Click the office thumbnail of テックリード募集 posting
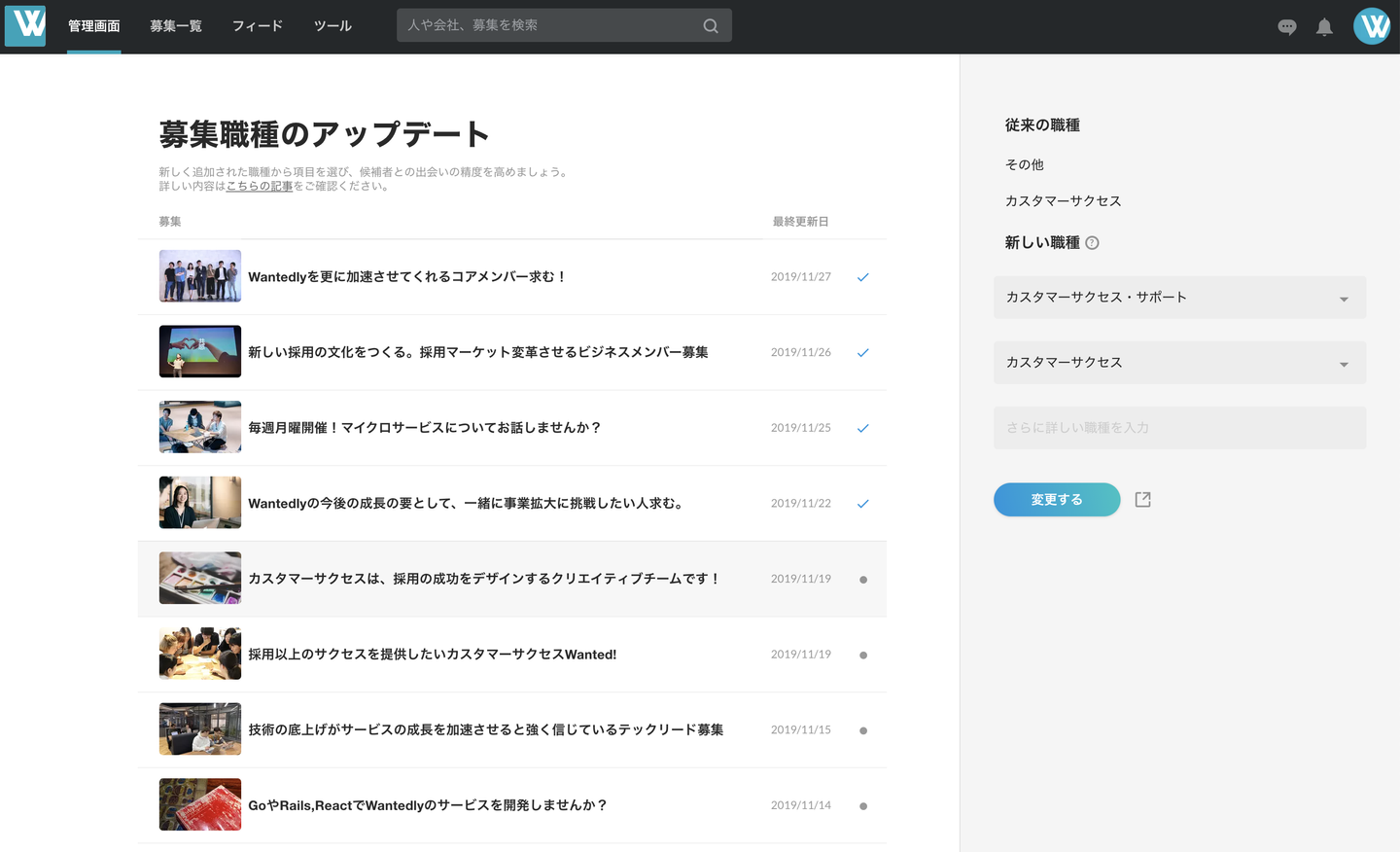1400x852 pixels. 200,729
